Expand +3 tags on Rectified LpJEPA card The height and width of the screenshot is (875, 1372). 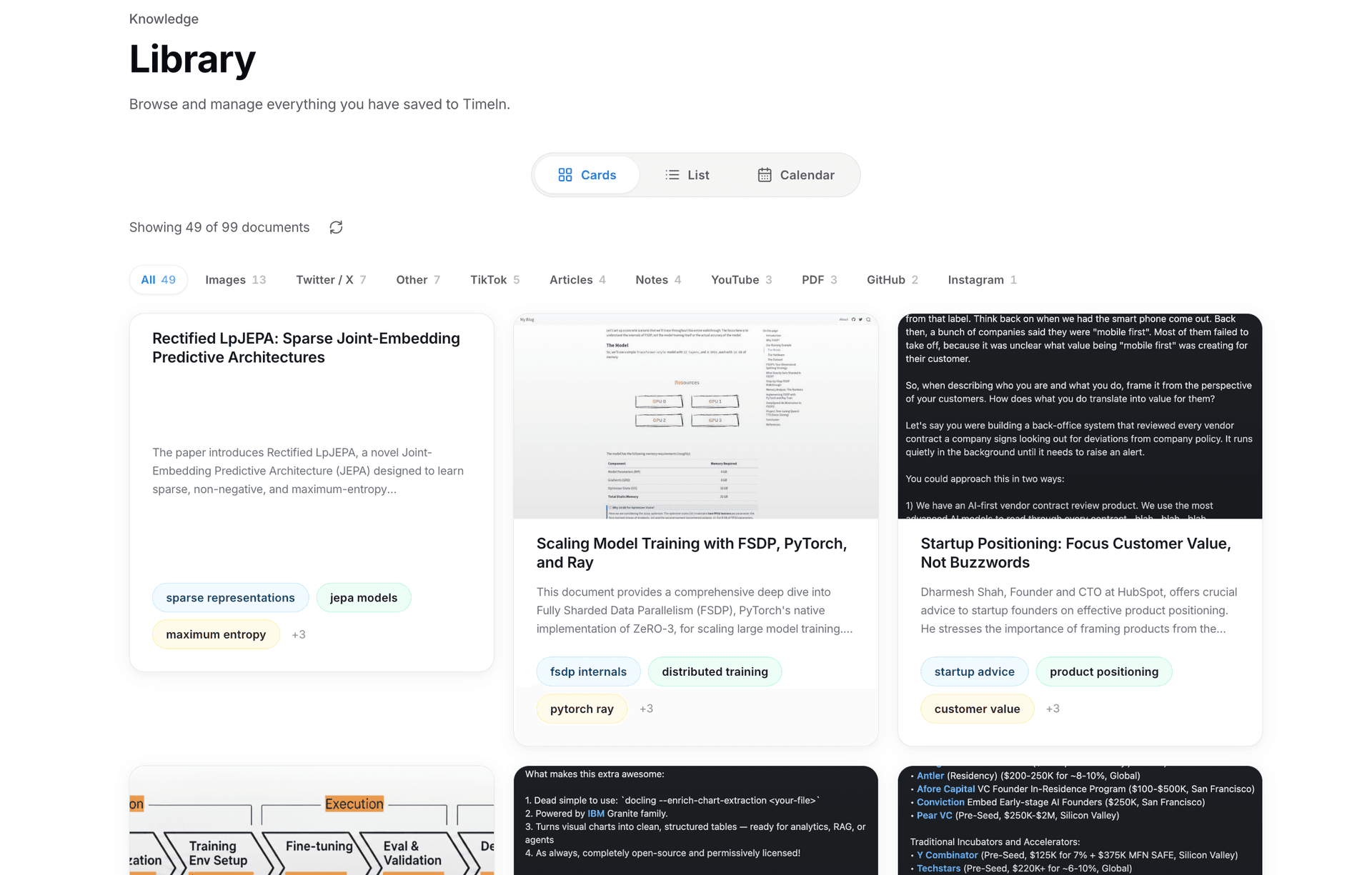point(299,634)
